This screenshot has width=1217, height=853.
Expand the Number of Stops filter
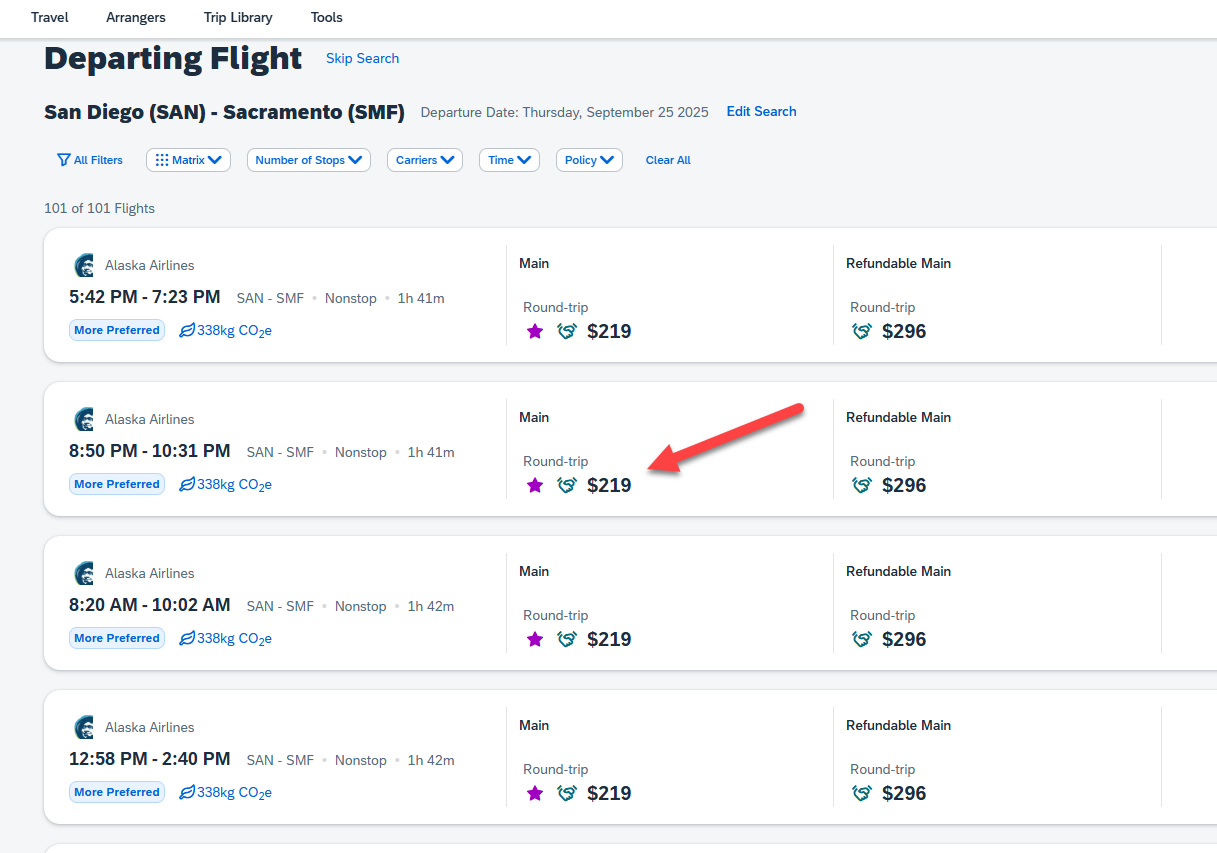tap(308, 160)
